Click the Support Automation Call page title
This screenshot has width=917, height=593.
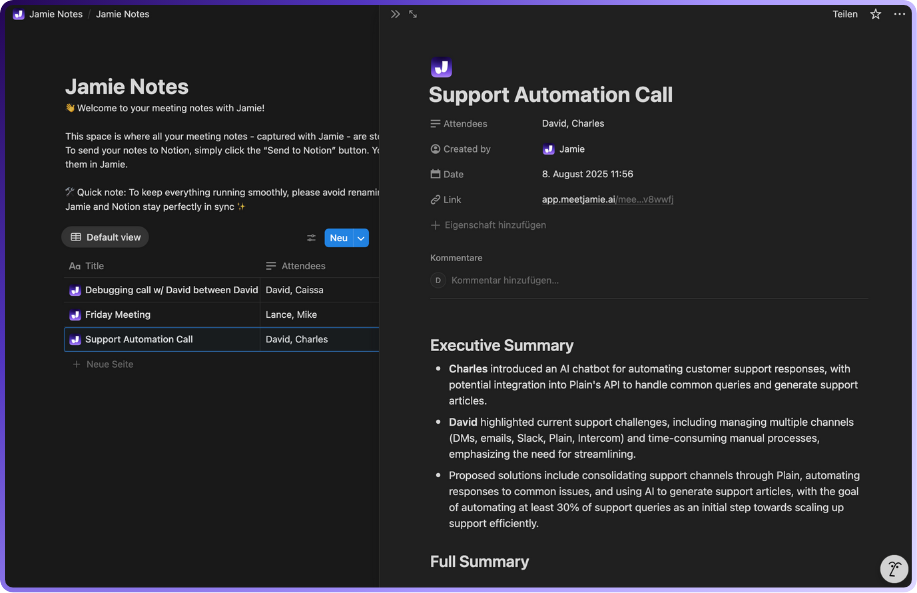pos(551,95)
